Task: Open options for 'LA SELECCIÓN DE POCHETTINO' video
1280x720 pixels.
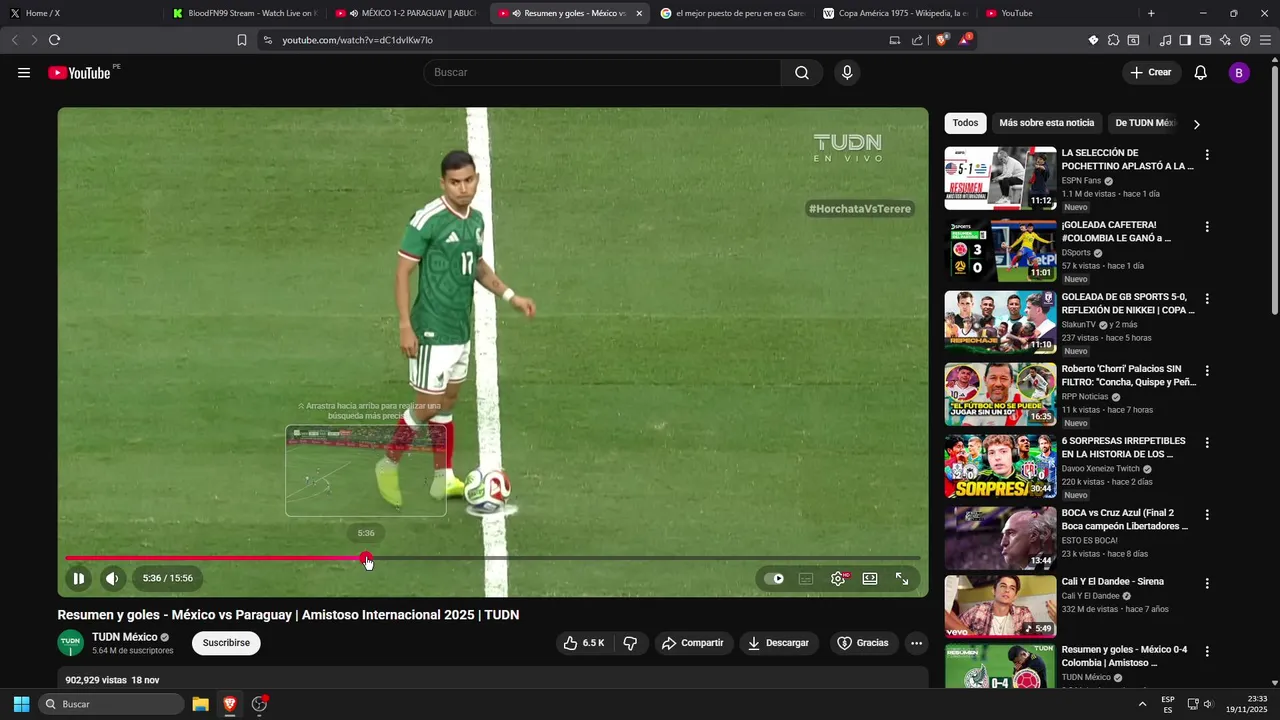Action: [1207, 155]
